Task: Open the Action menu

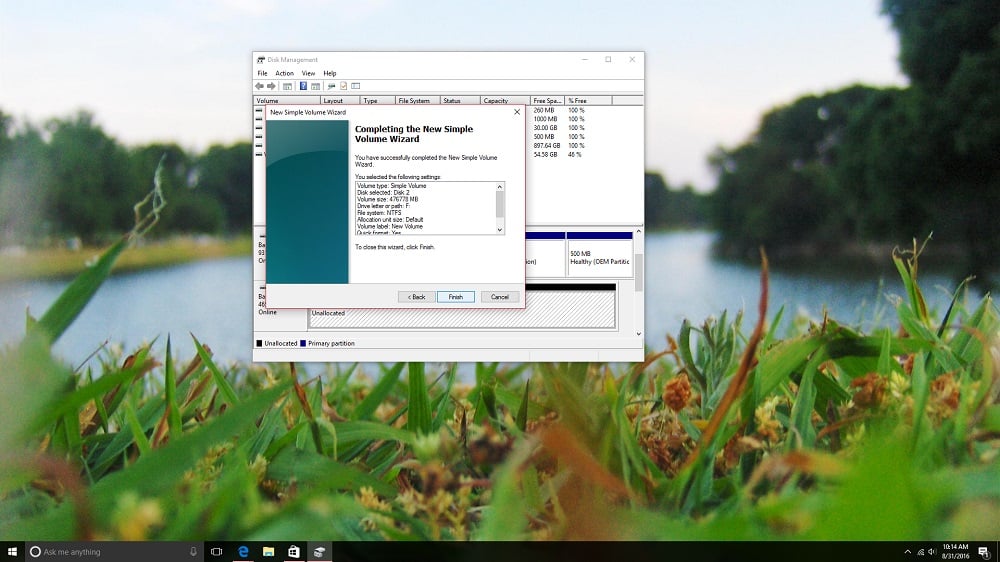Action: coord(284,73)
